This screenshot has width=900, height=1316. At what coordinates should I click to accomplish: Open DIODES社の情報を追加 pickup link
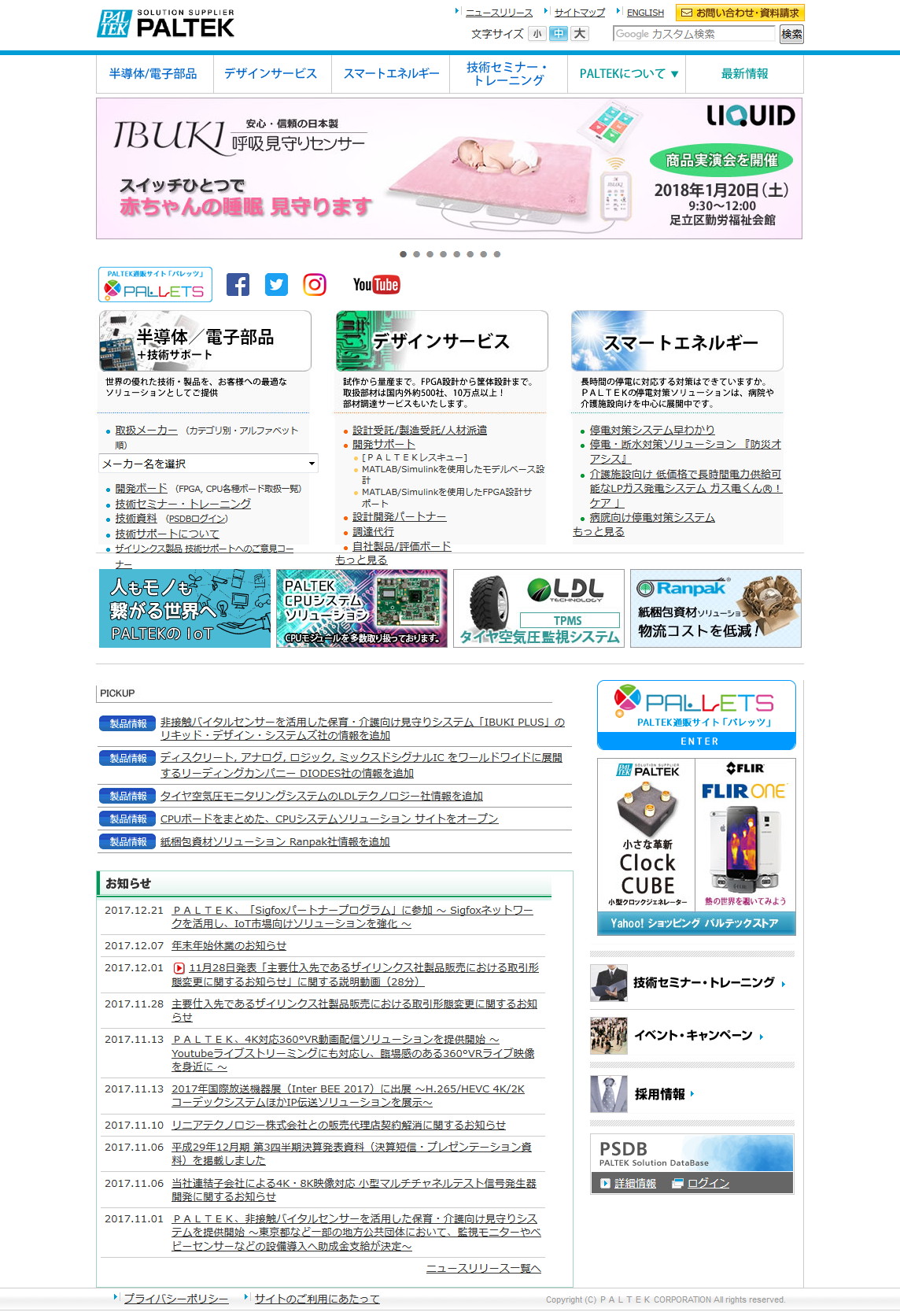(x=361, y=765)
